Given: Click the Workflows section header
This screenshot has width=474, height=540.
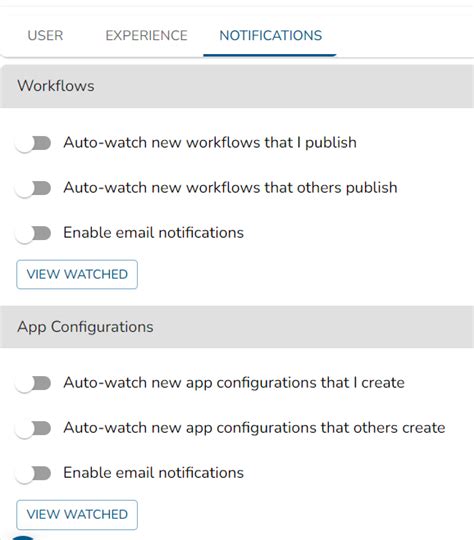Looking at the screenshot, I should click(x=237, y=86).
